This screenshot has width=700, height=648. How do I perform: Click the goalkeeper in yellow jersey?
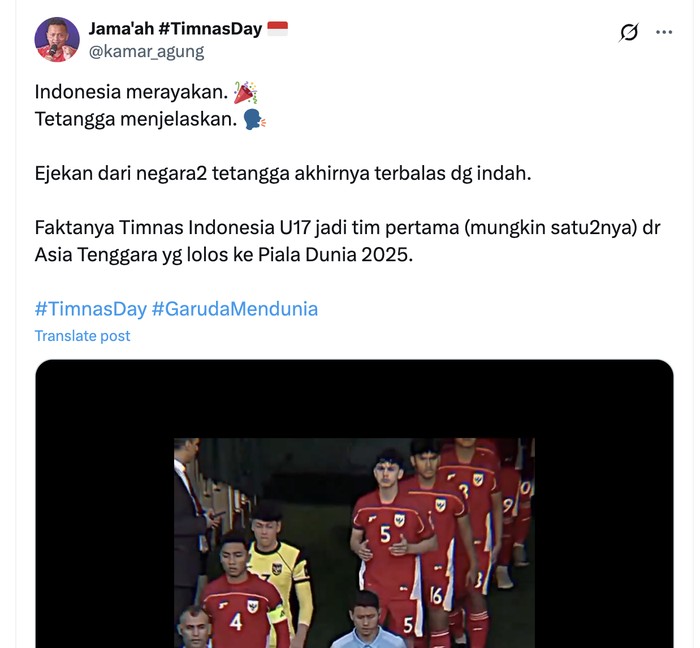(x=277, y=562)
